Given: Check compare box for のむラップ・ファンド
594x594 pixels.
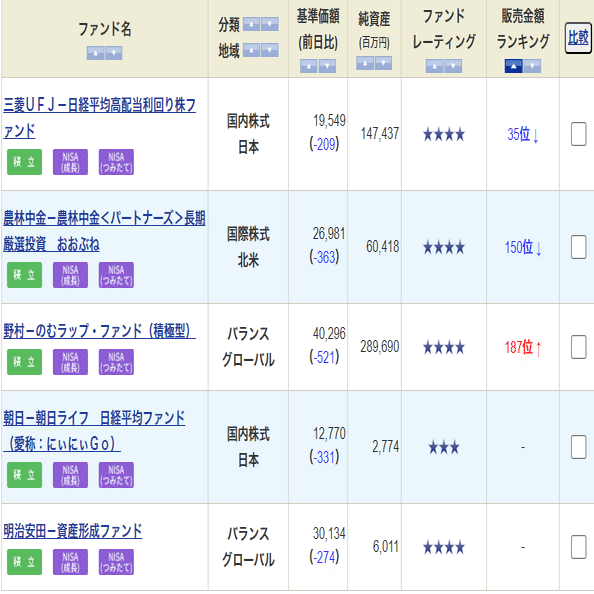Looking at the screenshot, I should (x=578, y=347).
